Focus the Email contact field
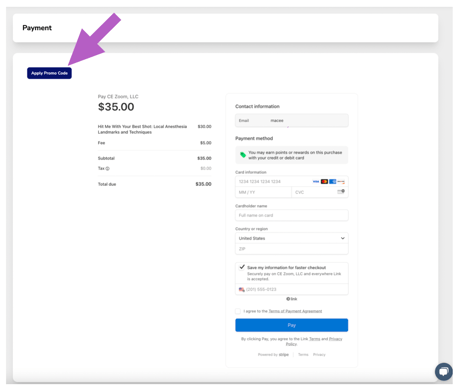 coord(292,120)
